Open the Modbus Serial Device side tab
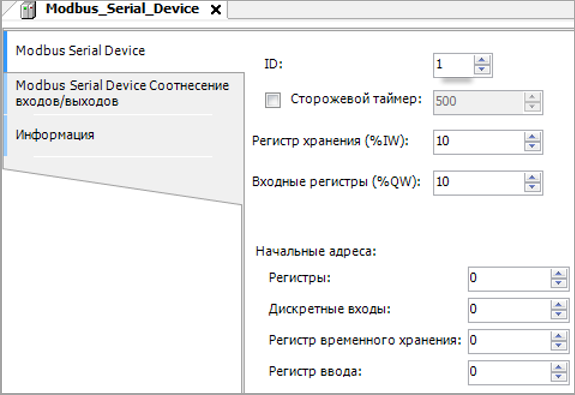575x395 pixels. [80, 51]
